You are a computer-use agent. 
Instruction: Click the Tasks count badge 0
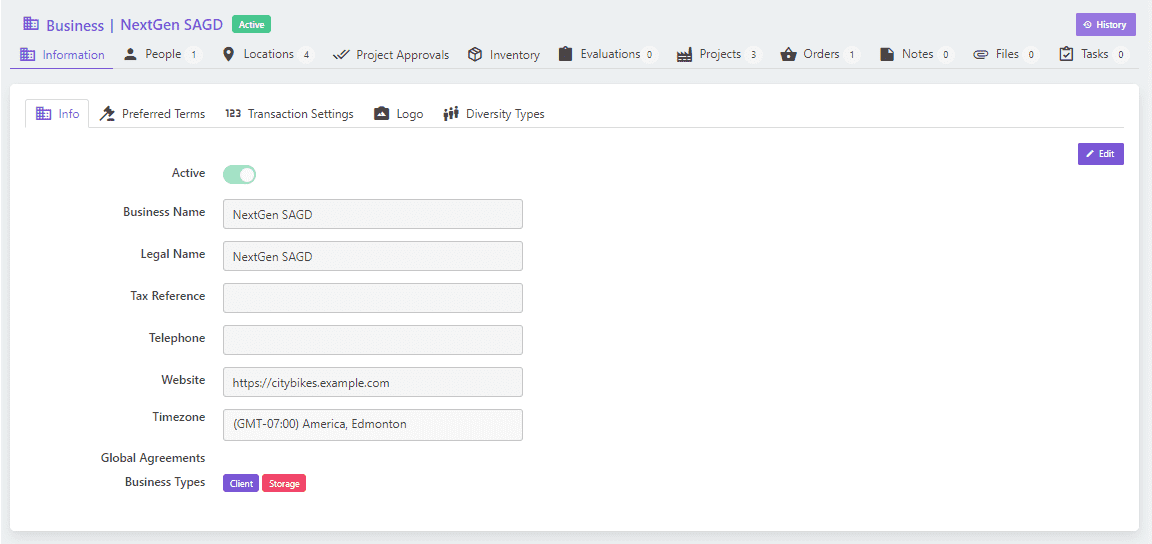coord(1120,54)
